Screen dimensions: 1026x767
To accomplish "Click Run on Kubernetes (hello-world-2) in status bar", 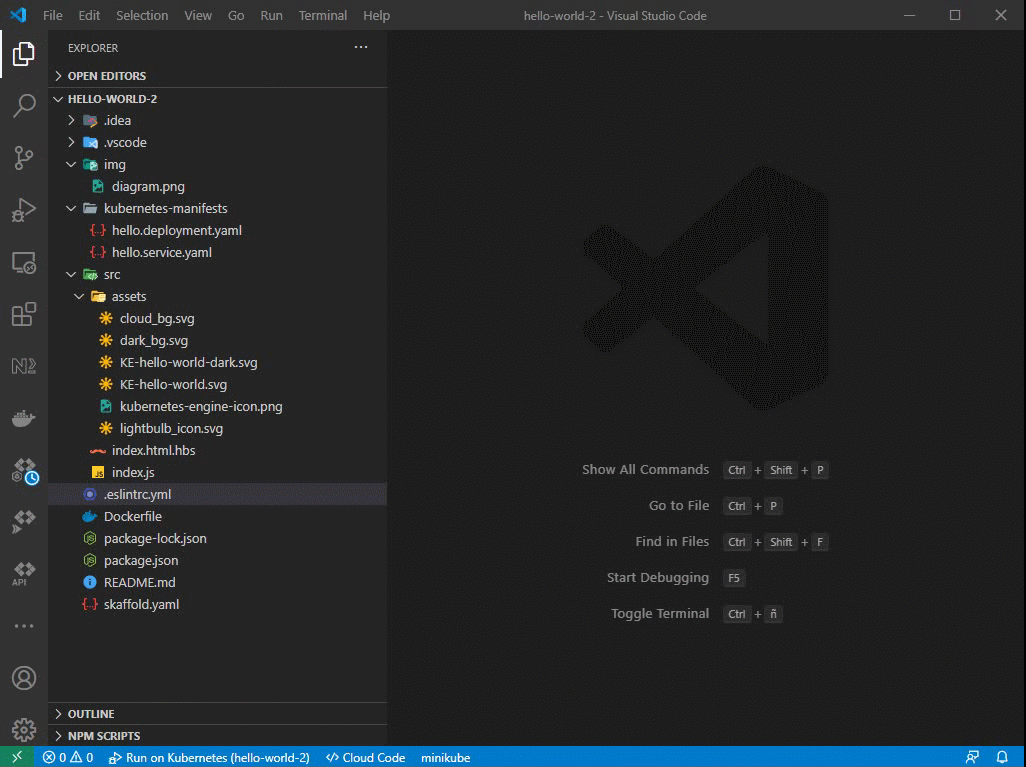I will (209, 758).
